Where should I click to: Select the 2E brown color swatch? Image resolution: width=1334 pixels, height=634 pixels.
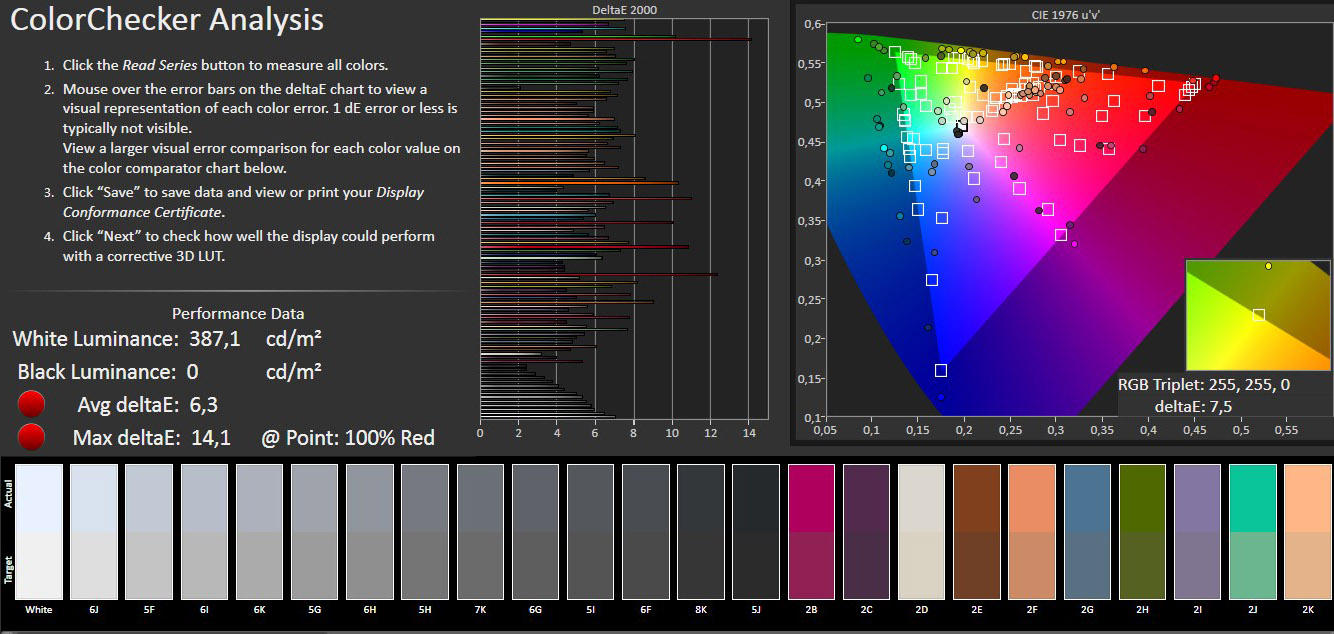[977, 531]
